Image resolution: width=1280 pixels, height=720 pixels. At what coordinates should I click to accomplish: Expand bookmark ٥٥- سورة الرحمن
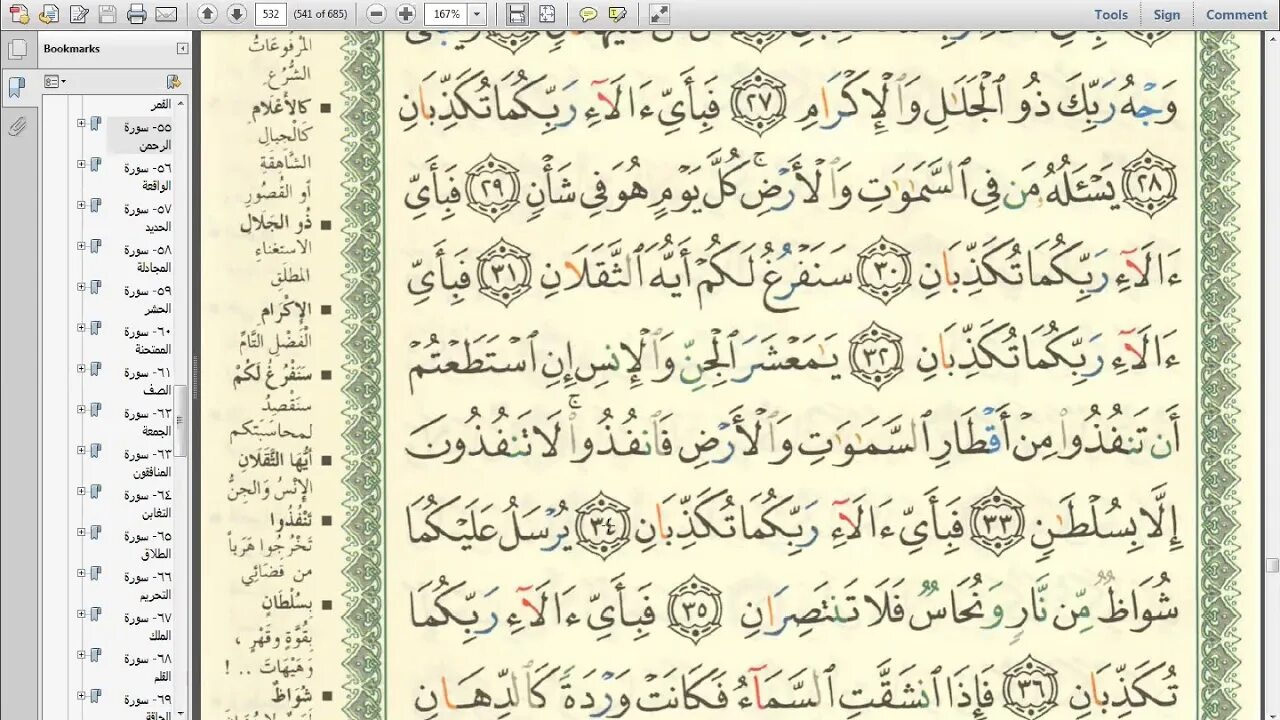[x=81, y=123]
